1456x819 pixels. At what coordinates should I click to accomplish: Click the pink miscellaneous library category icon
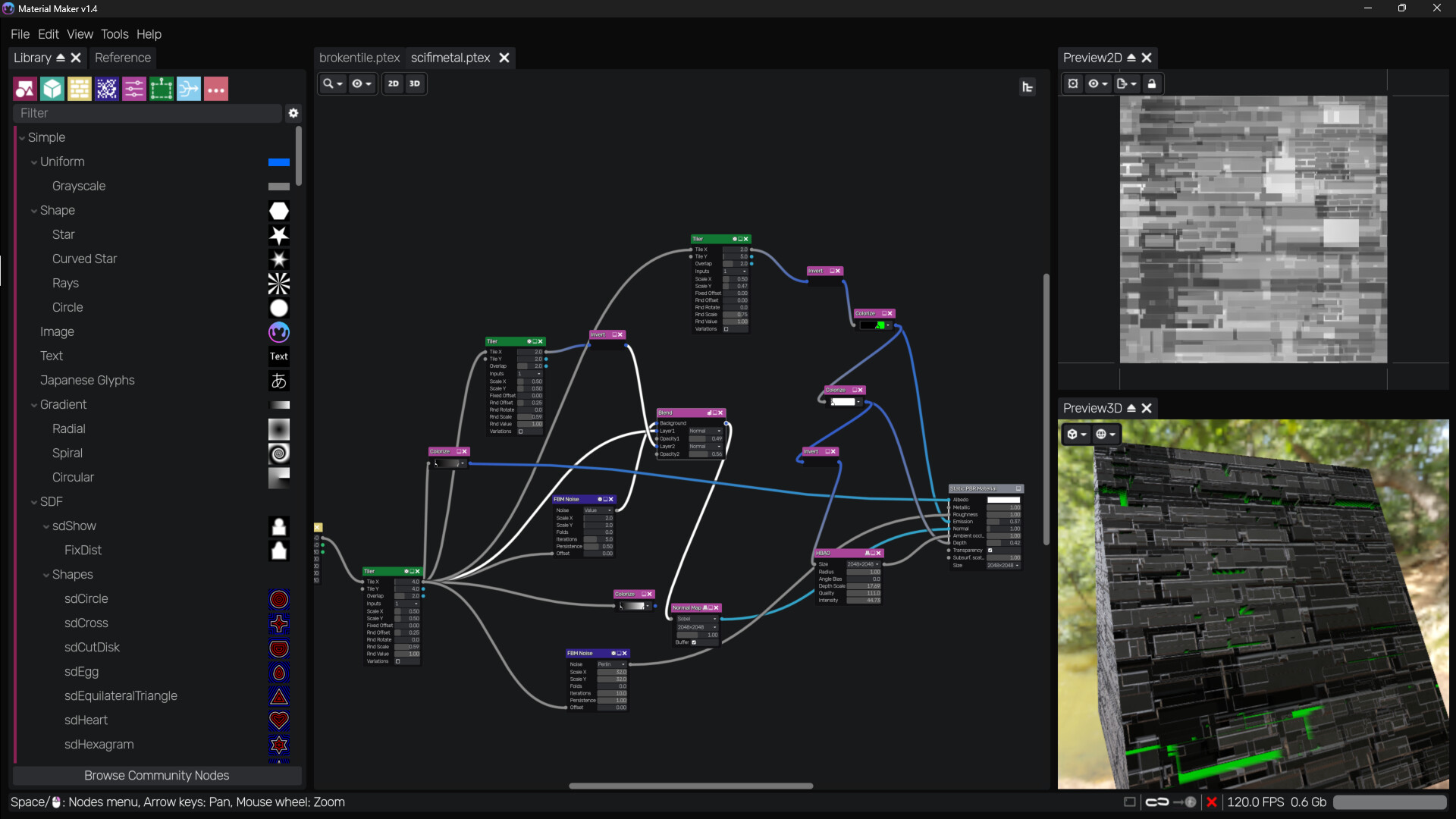(215, 89)
